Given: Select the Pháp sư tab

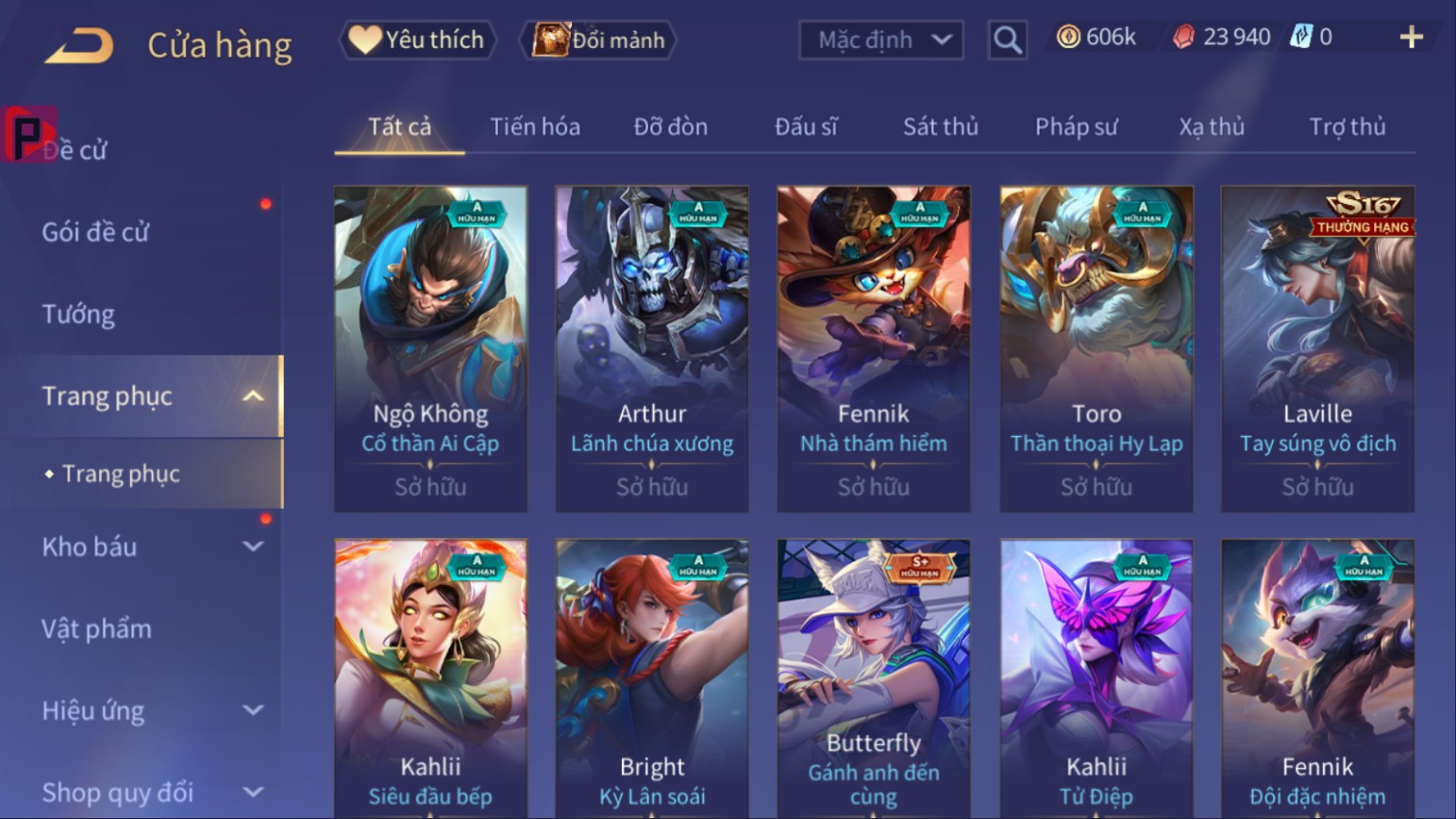Looking at the screenshot, I should coord(1076,126).
